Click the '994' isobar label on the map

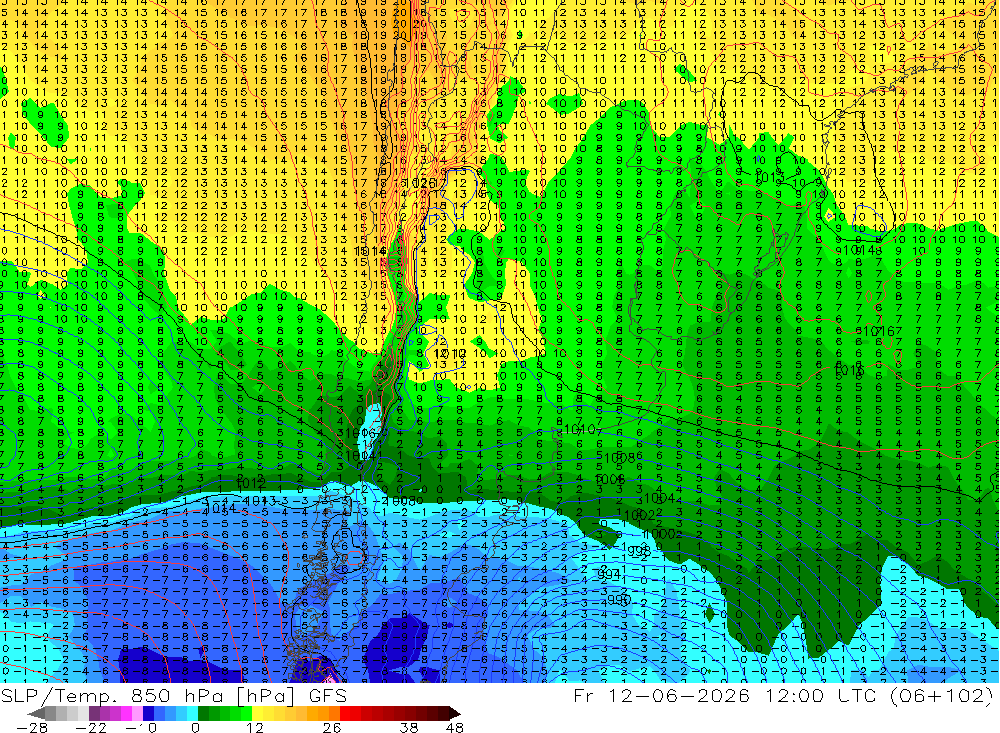pos(608,575)
